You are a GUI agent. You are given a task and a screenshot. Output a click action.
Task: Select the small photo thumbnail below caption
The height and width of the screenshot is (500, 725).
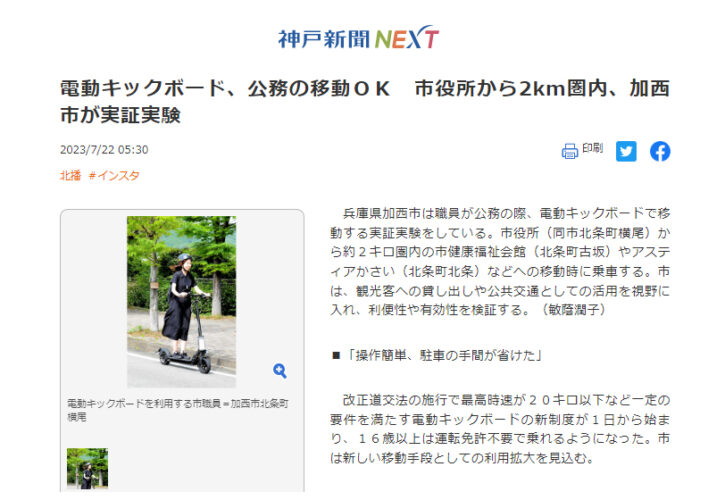click(87, 468)
